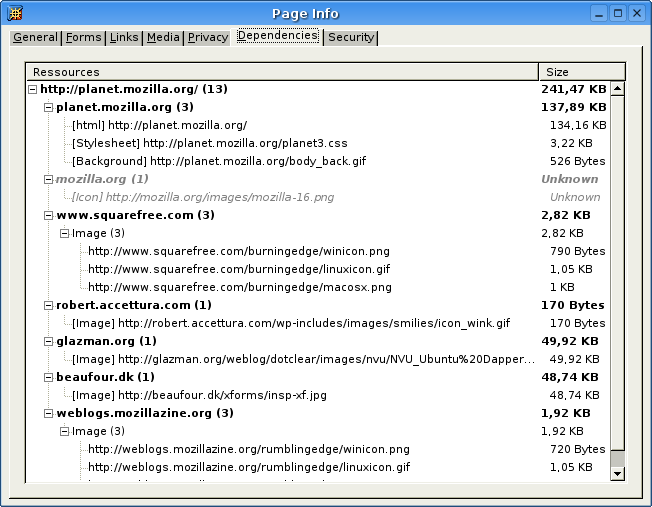Click the scrollbar down arrow

(x=617, y=473)
